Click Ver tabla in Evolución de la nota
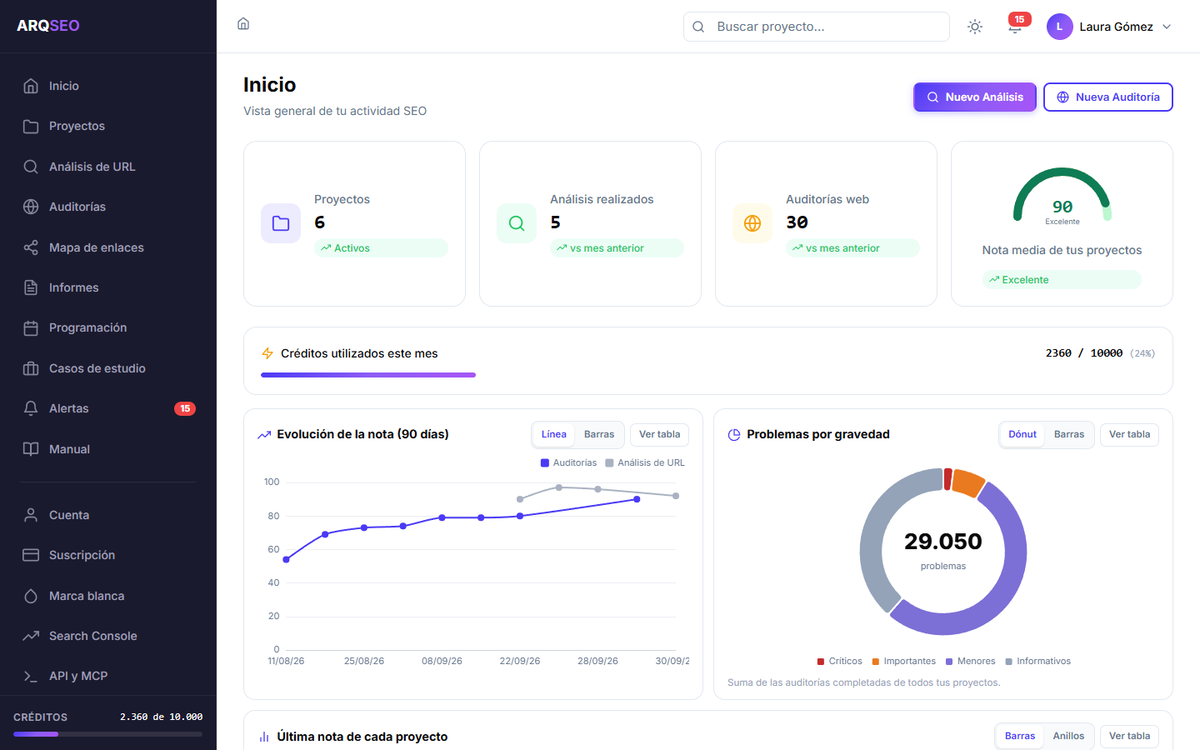 659,434
